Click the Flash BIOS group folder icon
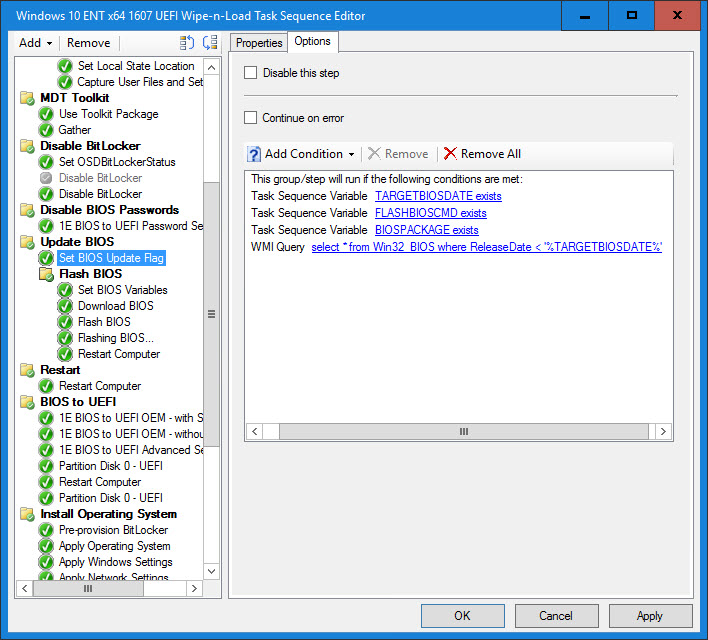This screenshot has width=708, height=640. coord(46,274)
